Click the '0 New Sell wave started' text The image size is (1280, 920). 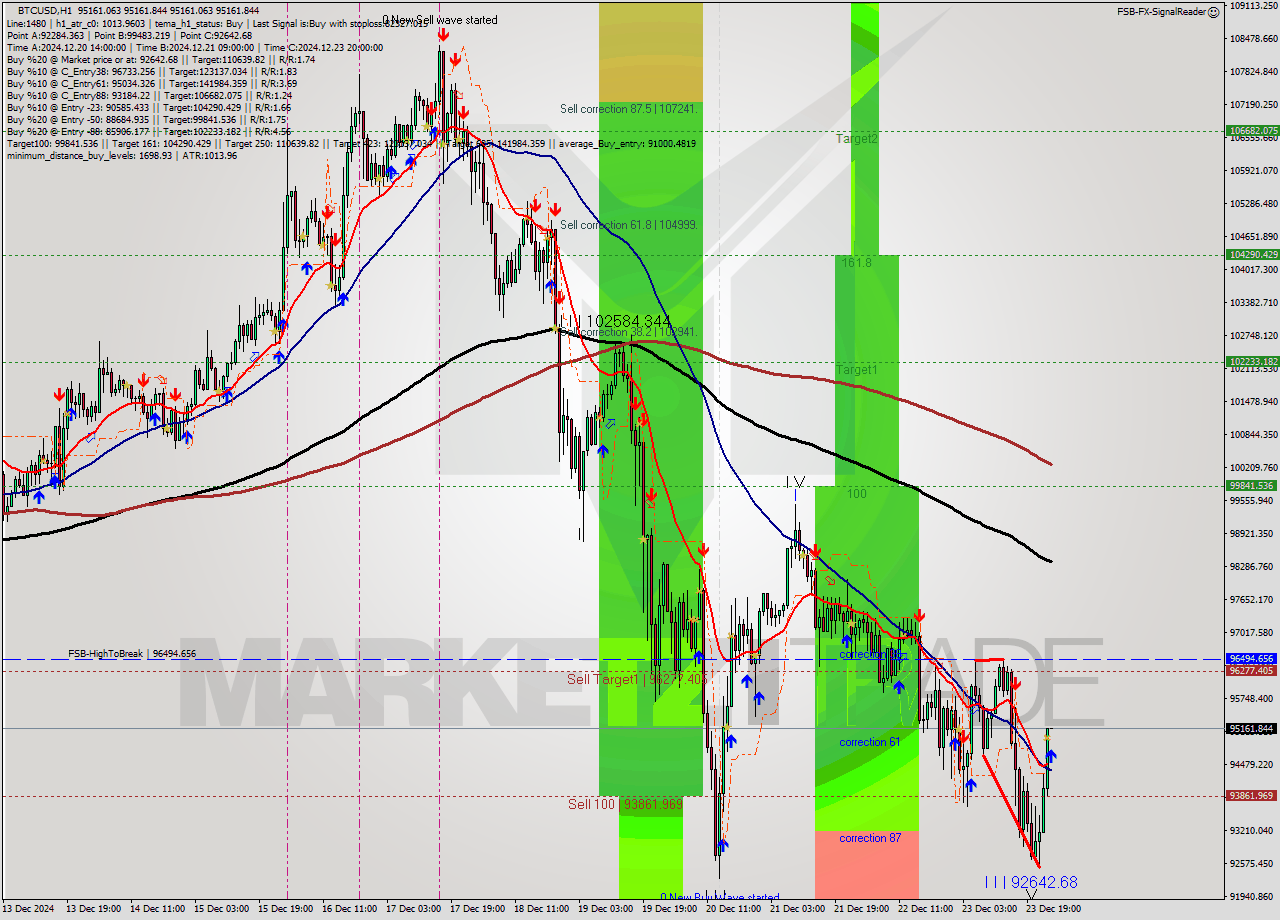click(440, 20)
